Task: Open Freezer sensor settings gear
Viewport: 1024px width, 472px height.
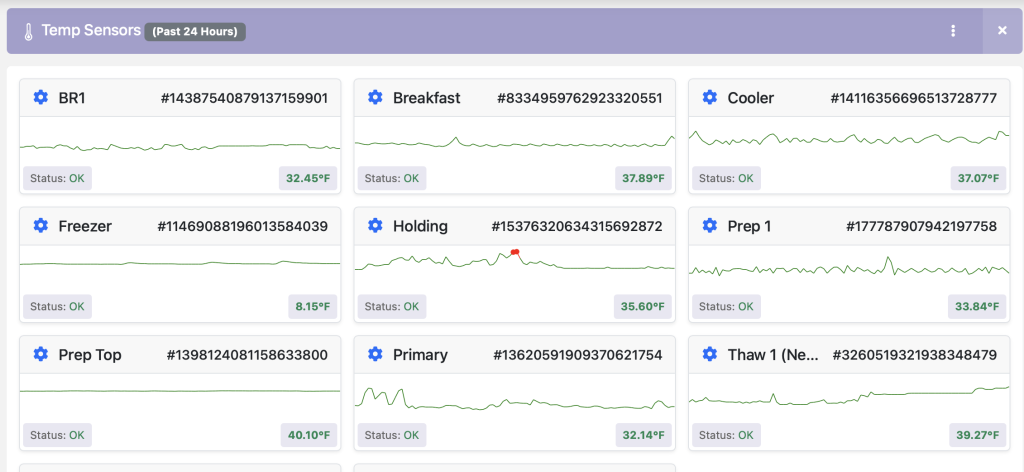Action: point(40,226)
